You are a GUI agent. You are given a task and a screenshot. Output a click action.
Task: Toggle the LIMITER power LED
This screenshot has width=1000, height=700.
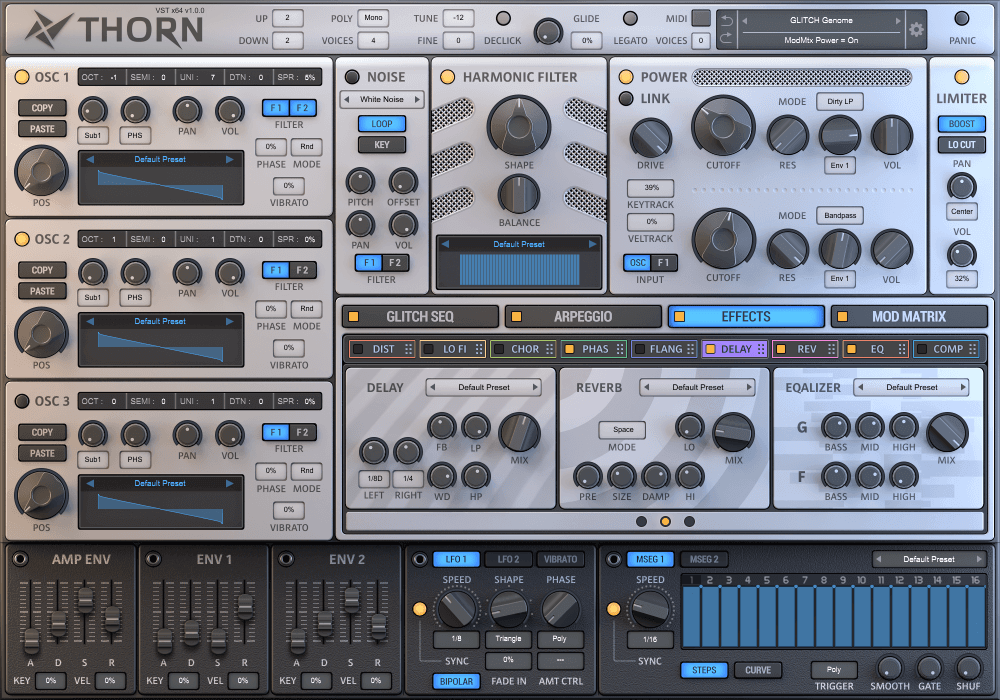[962, 77]
